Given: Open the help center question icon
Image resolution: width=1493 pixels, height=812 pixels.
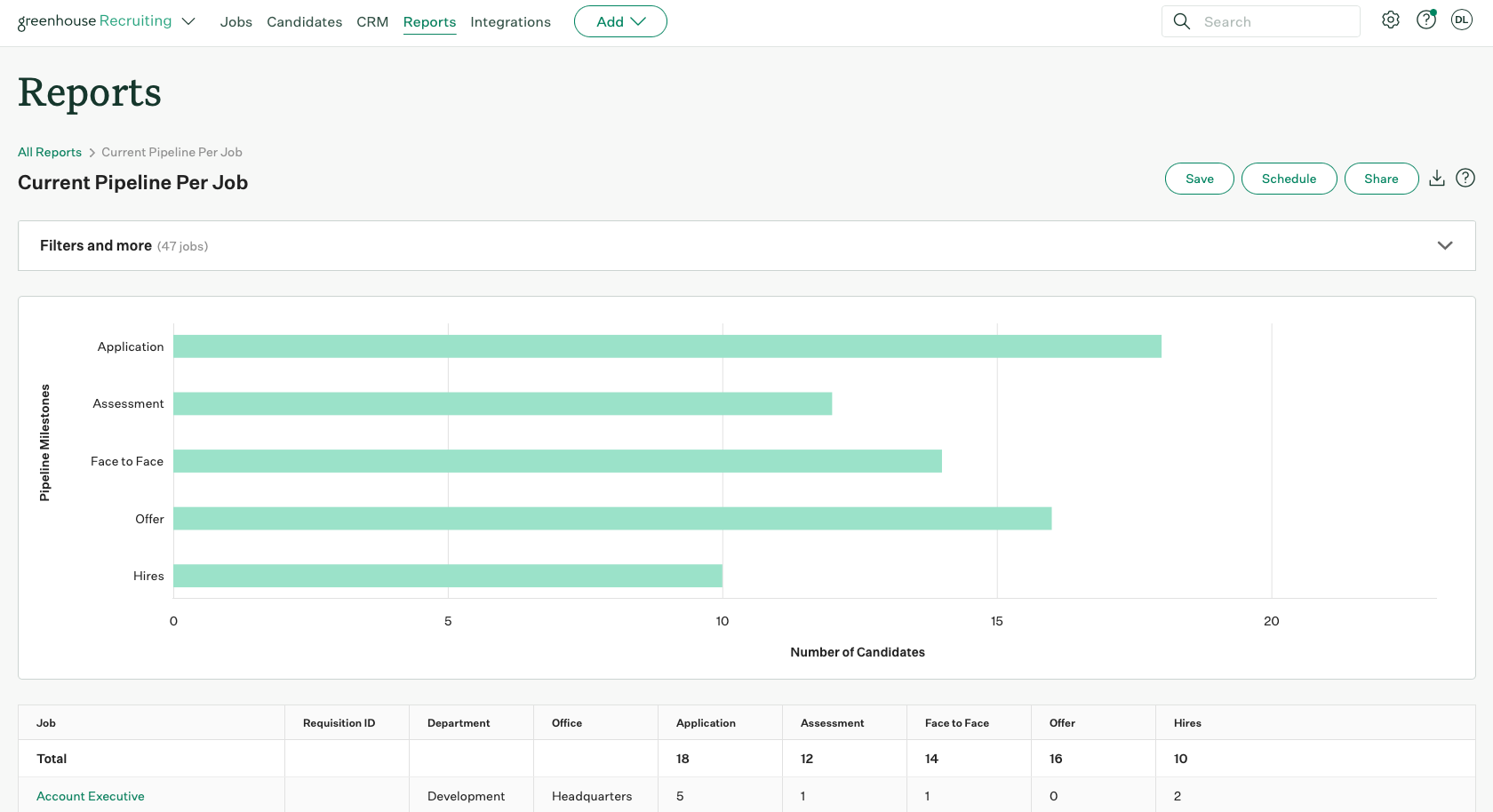Looking at the screenshot, I should click(x=1426, y=20).
